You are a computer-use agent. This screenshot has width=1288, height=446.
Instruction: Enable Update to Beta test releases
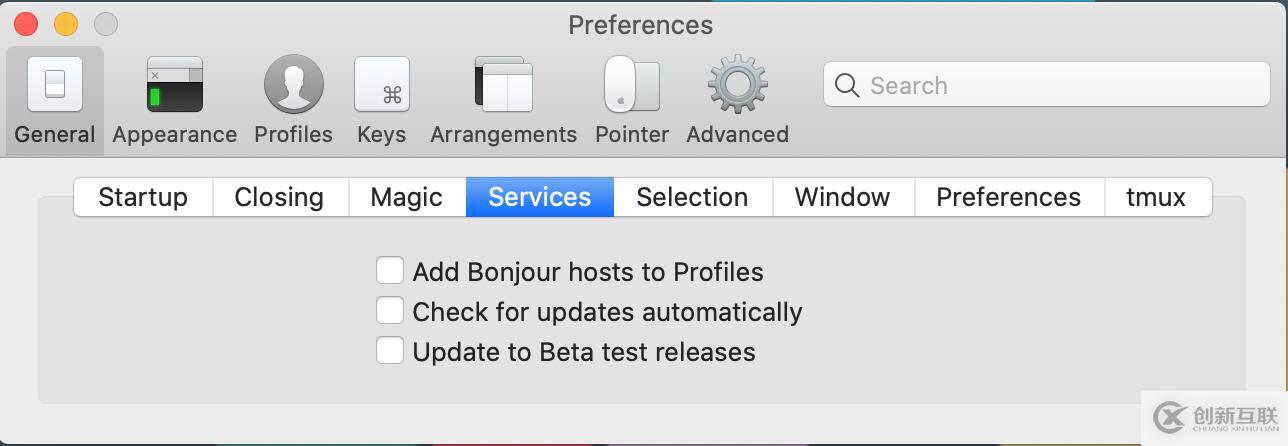[390, 351]
